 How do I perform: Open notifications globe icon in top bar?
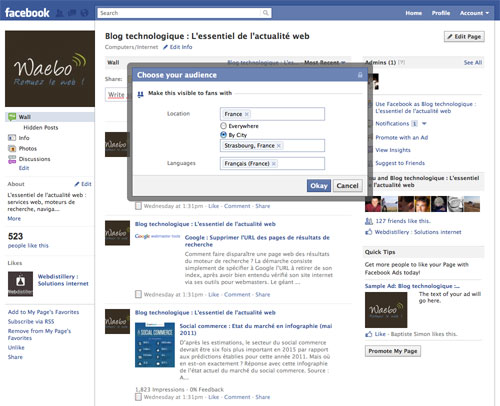(85, 13)
